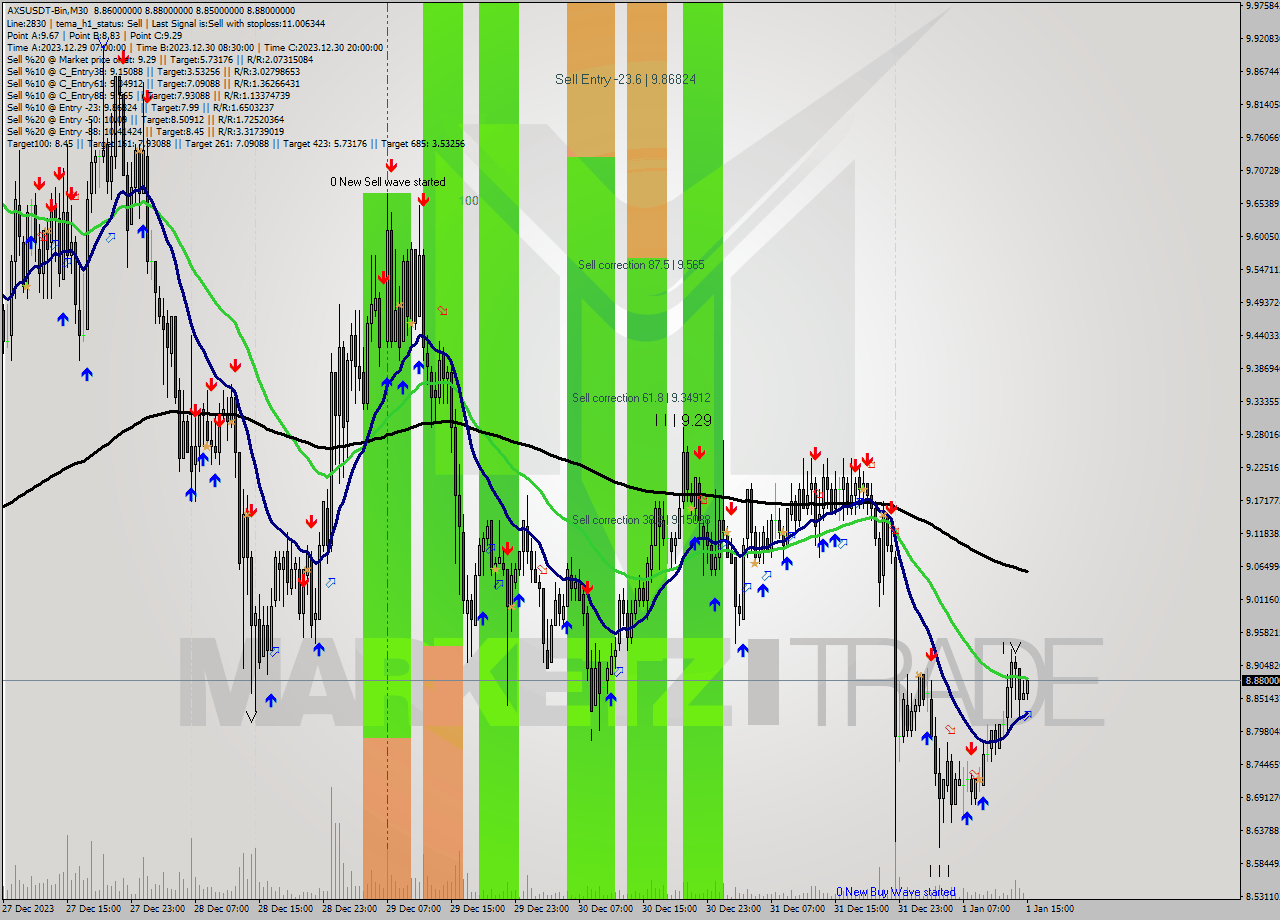This screenshot has width=1280, height=920.
Task: Click the '27 Dec 23:00' time axis label
Action: (x=157, y=909)
